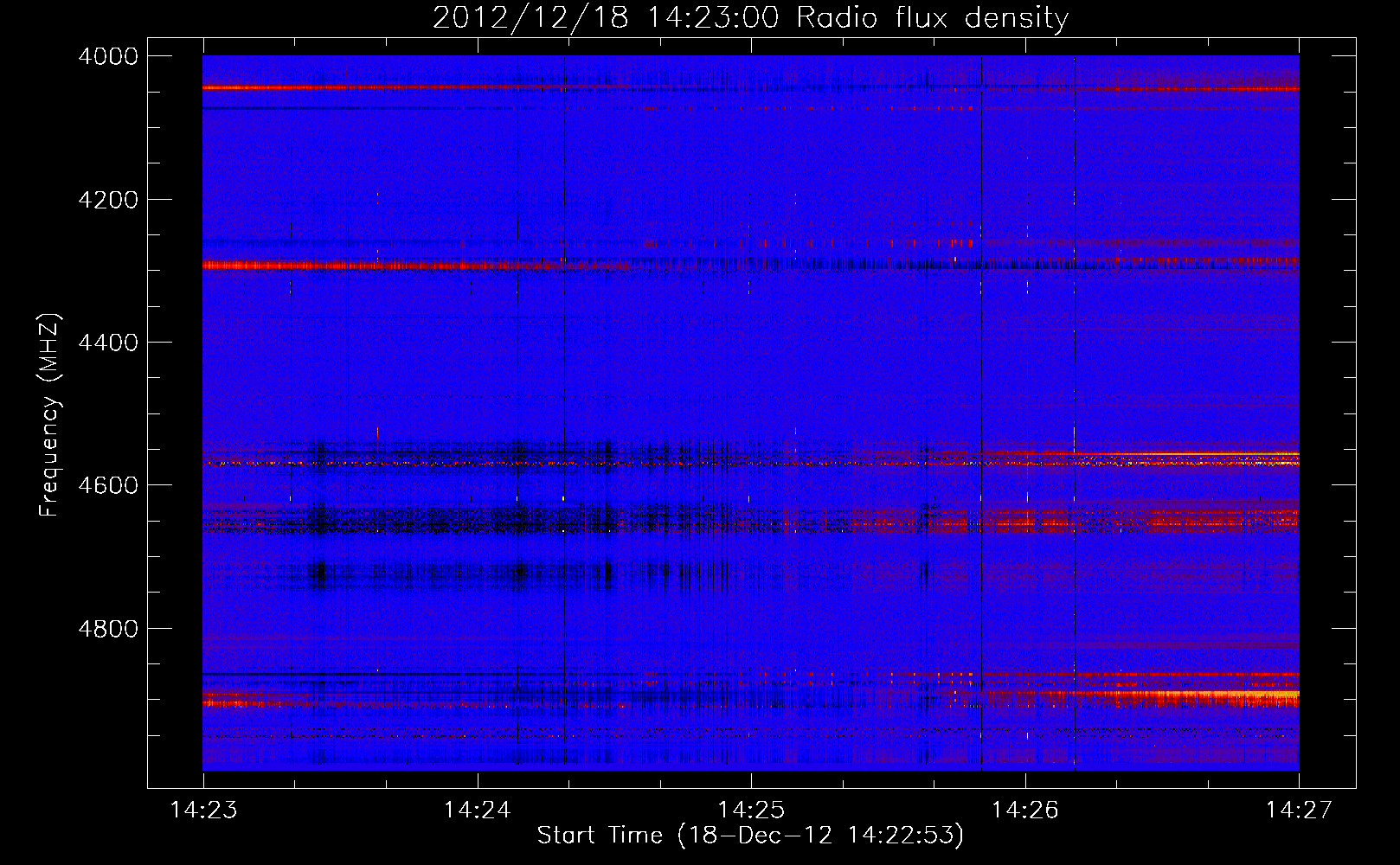Viewport: 1400px width, 865px height.
Task: Click the 4200 frequency tick label
Action: [108, 200]
